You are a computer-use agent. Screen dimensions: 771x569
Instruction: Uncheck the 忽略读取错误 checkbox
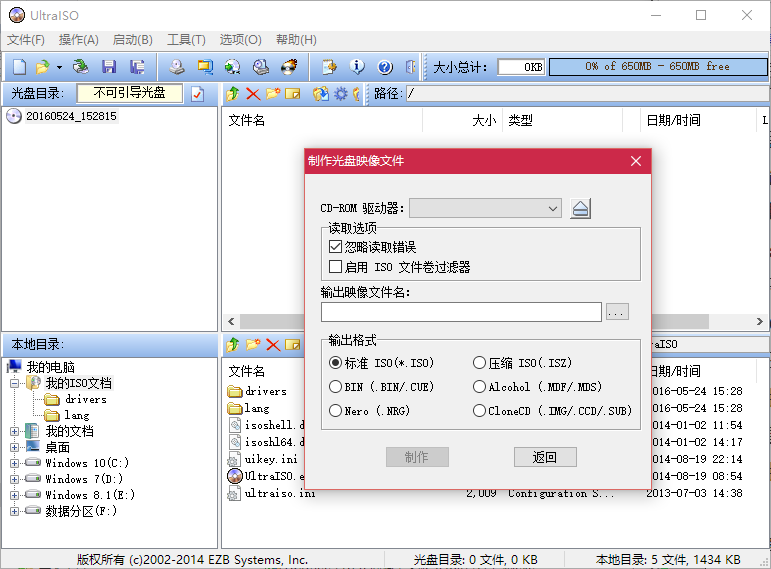click(335, 246)
